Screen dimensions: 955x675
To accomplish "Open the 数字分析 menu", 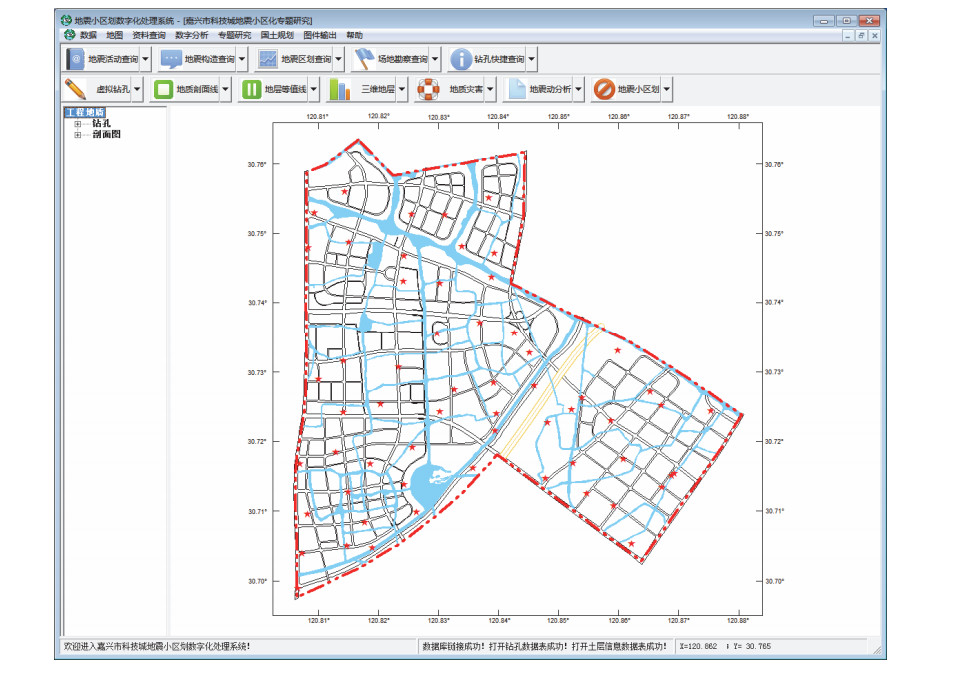I will pyautogui.click(x=191, y=35).
